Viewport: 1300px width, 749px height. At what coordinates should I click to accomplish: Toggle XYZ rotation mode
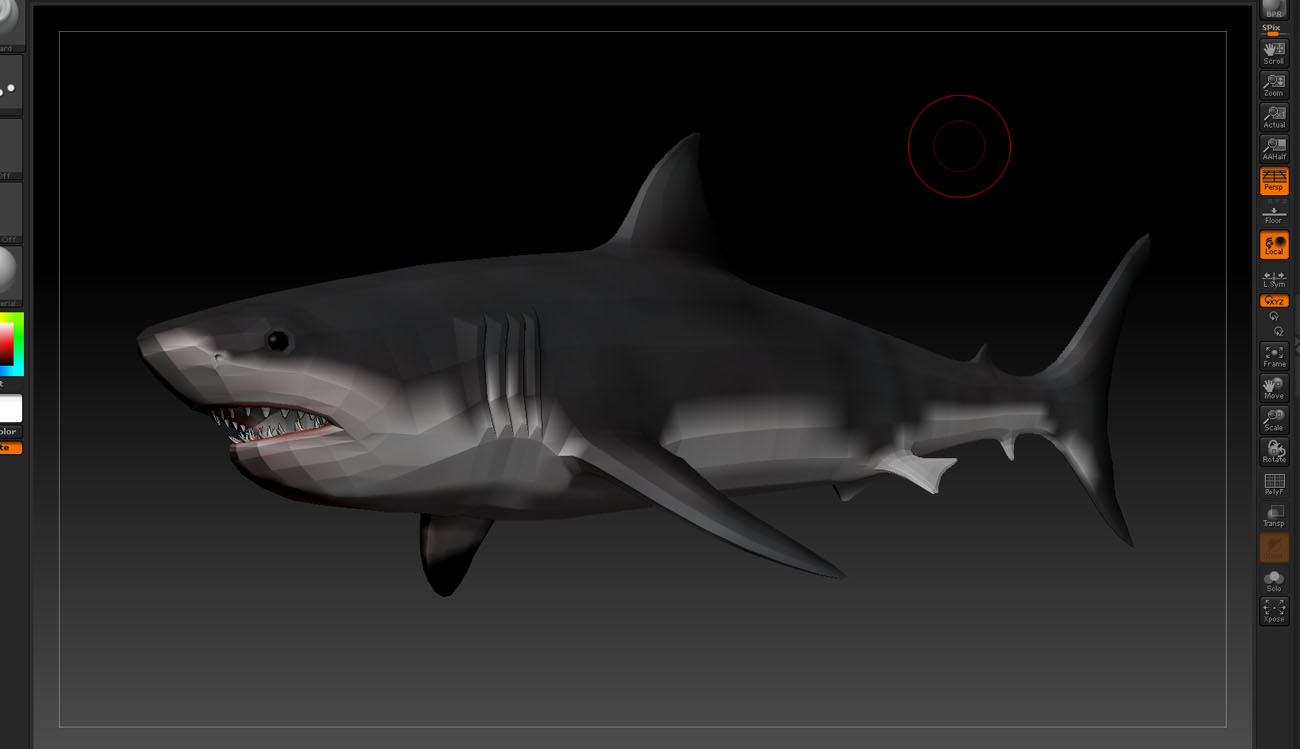(x=1273, y=301)
